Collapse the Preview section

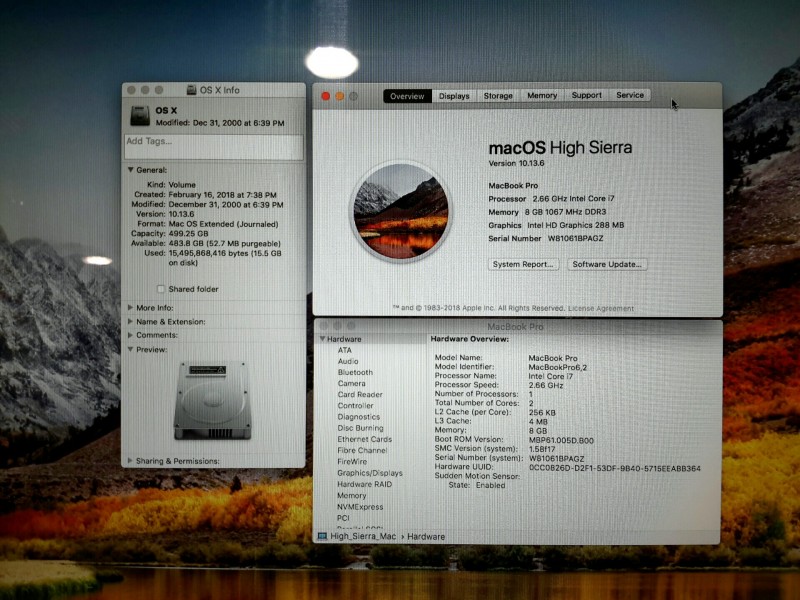[x=131, y=349]
